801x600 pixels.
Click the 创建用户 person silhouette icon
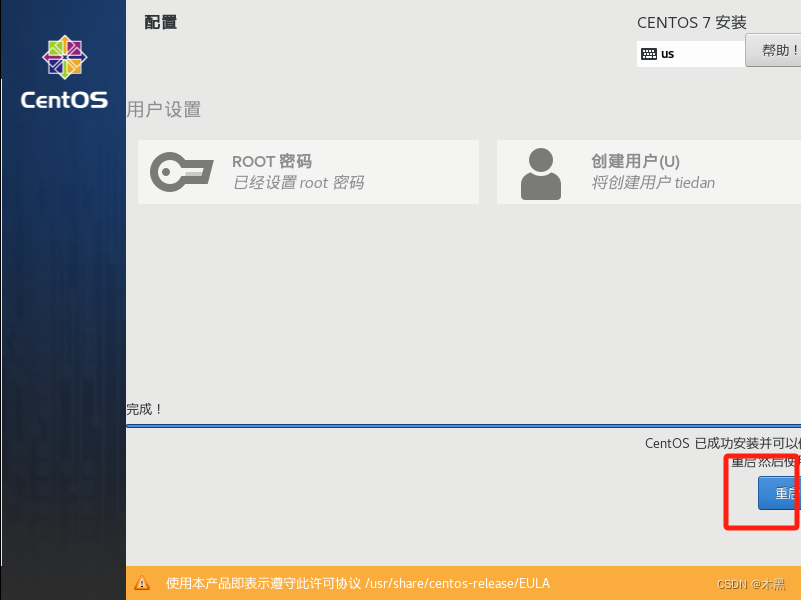point(540,174)
